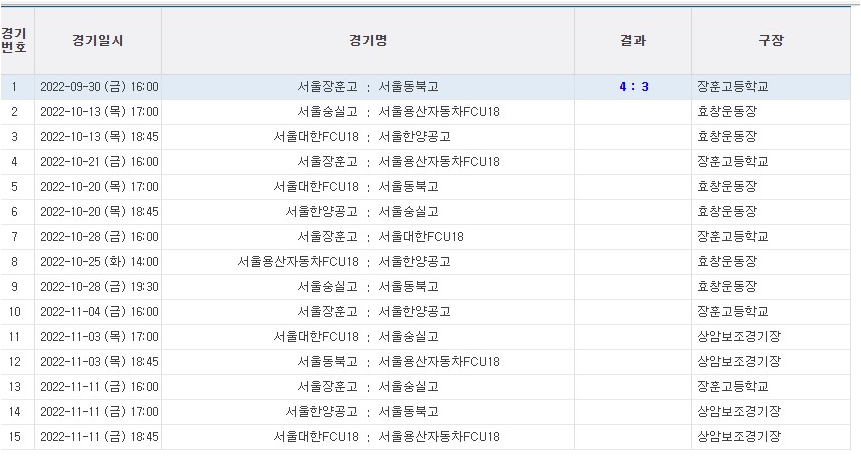Click the 구장 column header
861x458 pixels.
pyautogui.click(x=771, y=41)
